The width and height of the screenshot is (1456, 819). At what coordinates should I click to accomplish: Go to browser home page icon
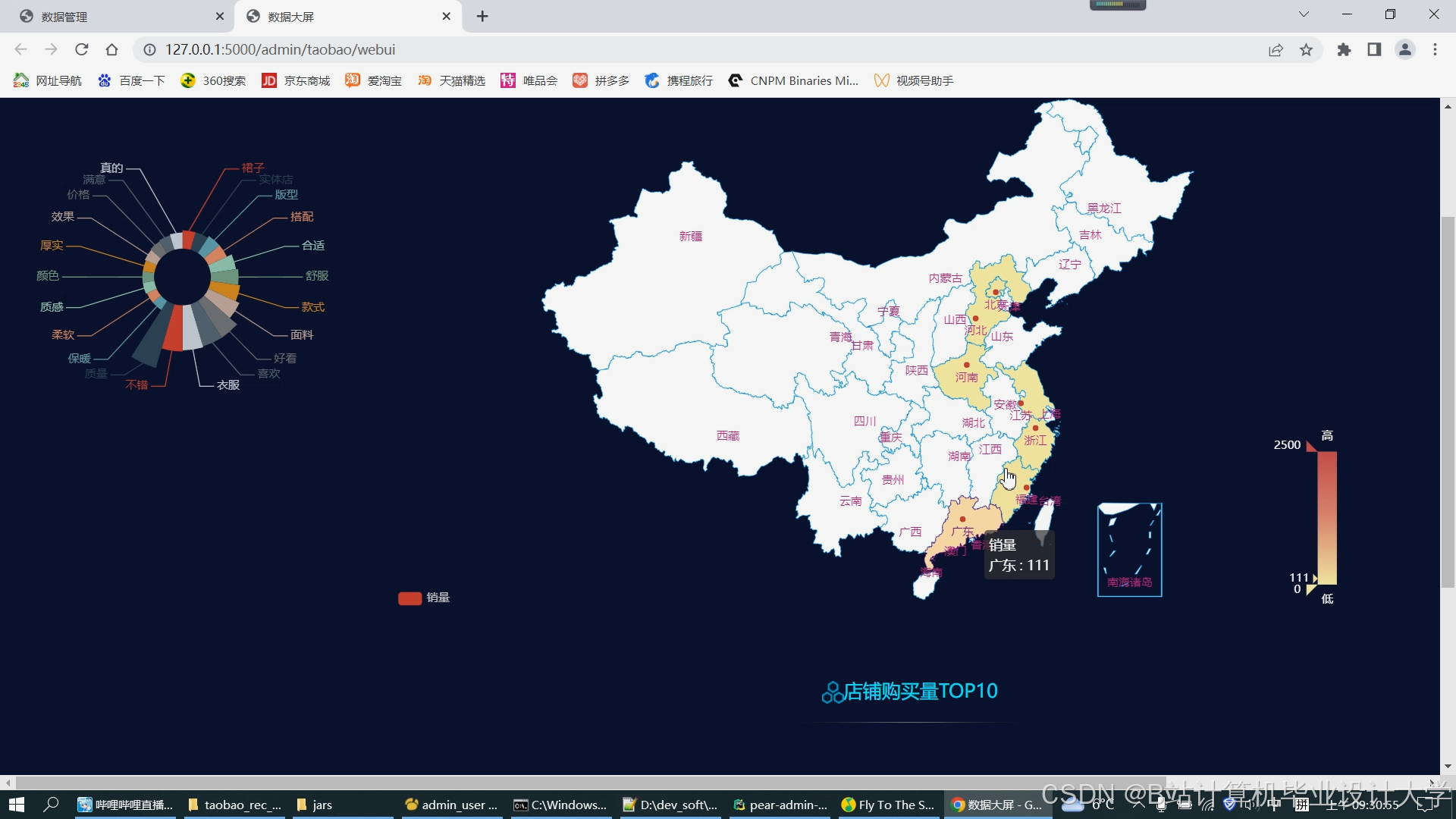[x=111, y=49]
